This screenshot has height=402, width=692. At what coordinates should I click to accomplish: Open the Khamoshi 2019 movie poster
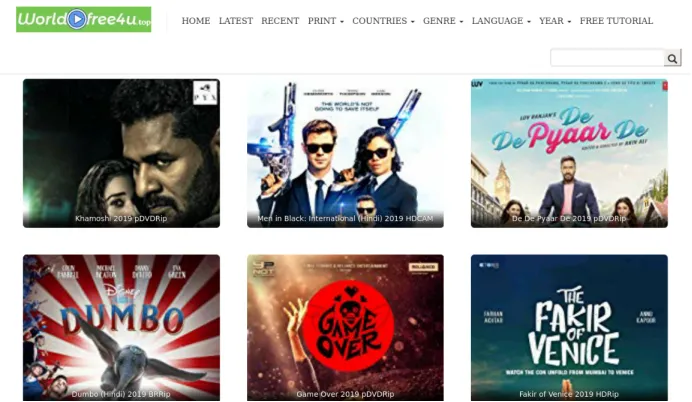click(121, 153)
